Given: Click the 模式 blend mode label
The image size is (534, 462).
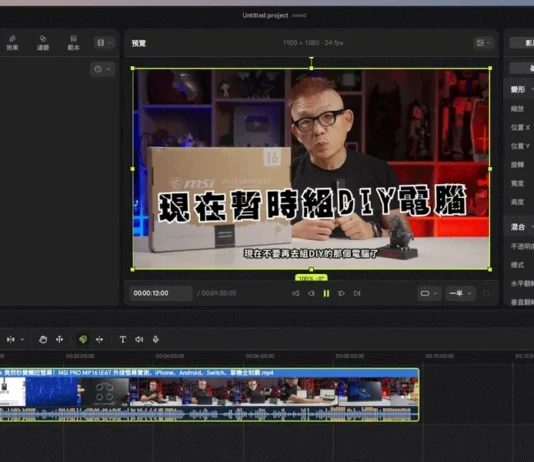Looking at the screenshot, I should pos(517,265).
